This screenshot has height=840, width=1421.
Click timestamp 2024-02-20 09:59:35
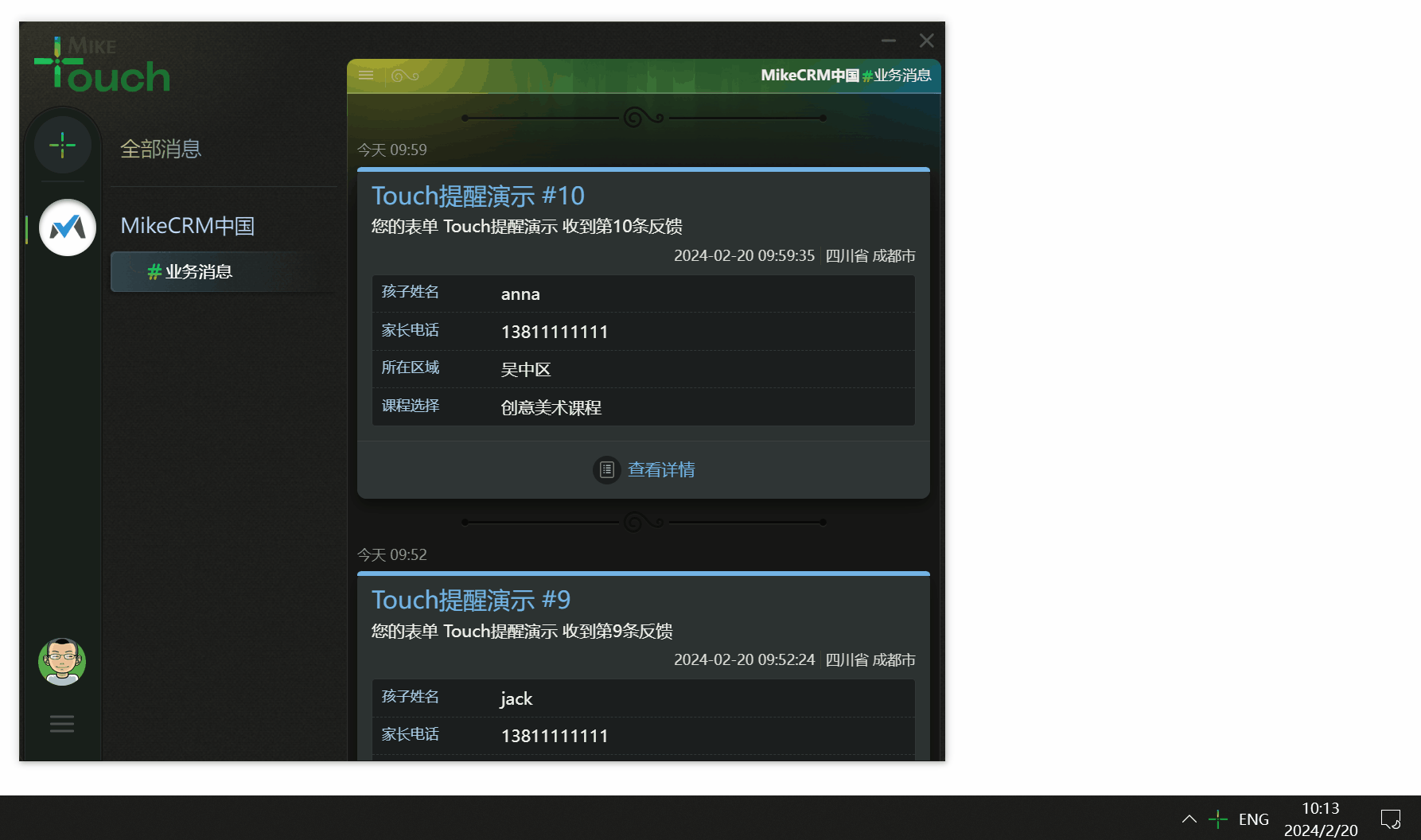click(744, 255)
